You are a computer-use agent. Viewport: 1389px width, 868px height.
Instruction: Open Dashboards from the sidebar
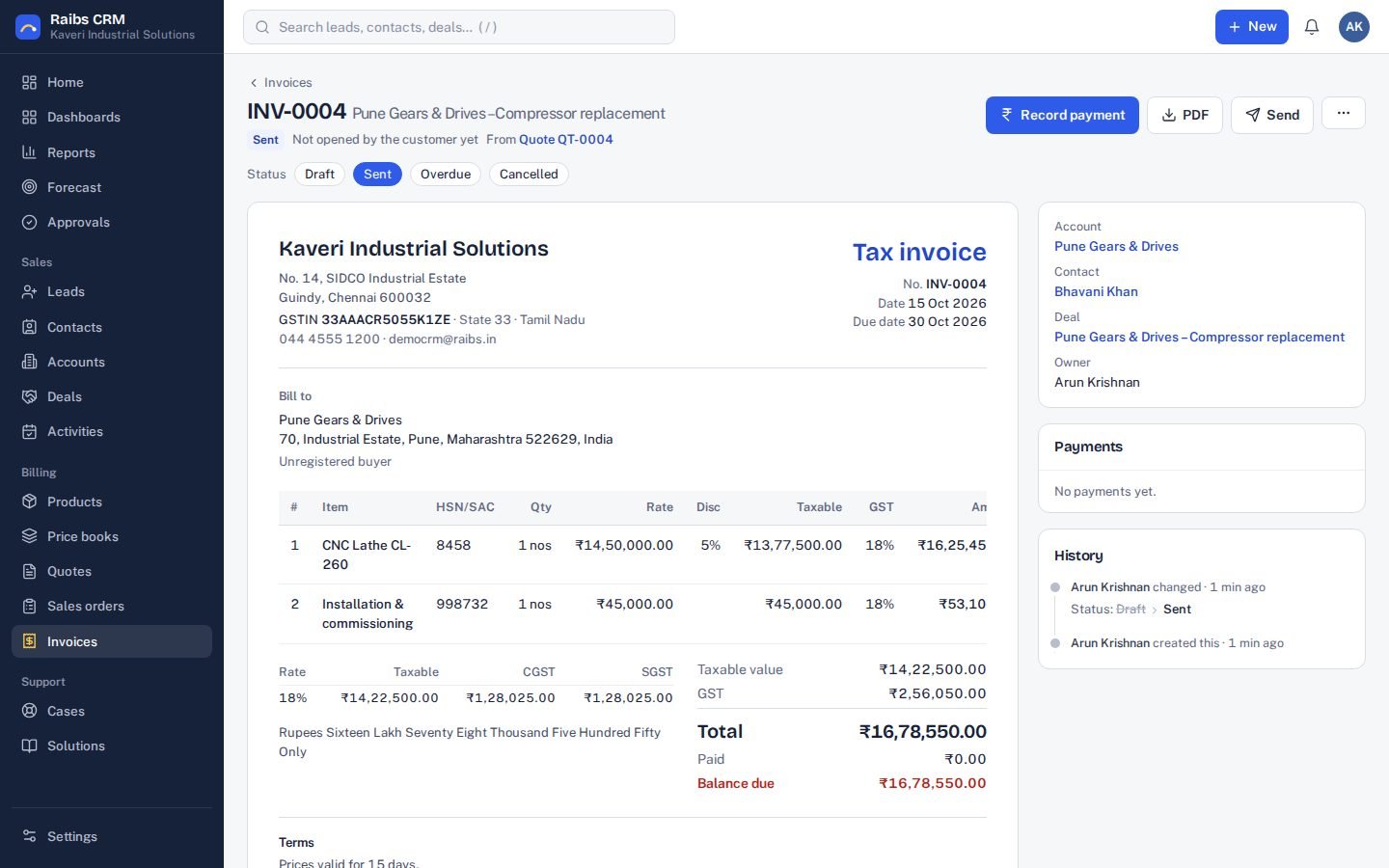(x=112, y=117)
